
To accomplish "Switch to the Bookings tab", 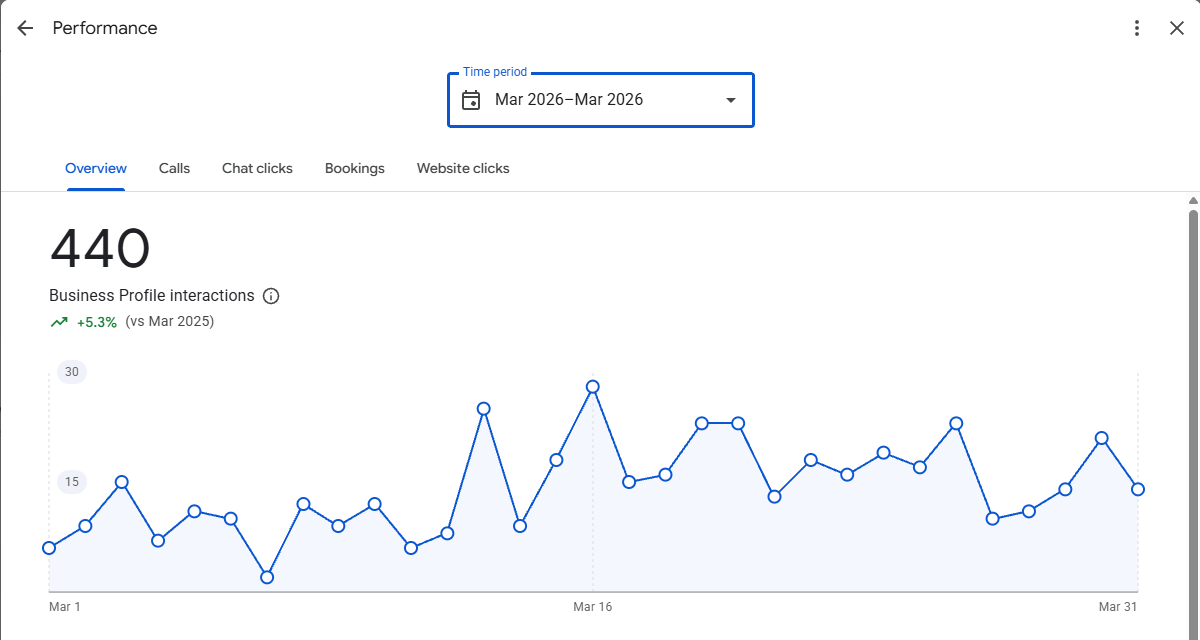I will [x=355, y=168].
